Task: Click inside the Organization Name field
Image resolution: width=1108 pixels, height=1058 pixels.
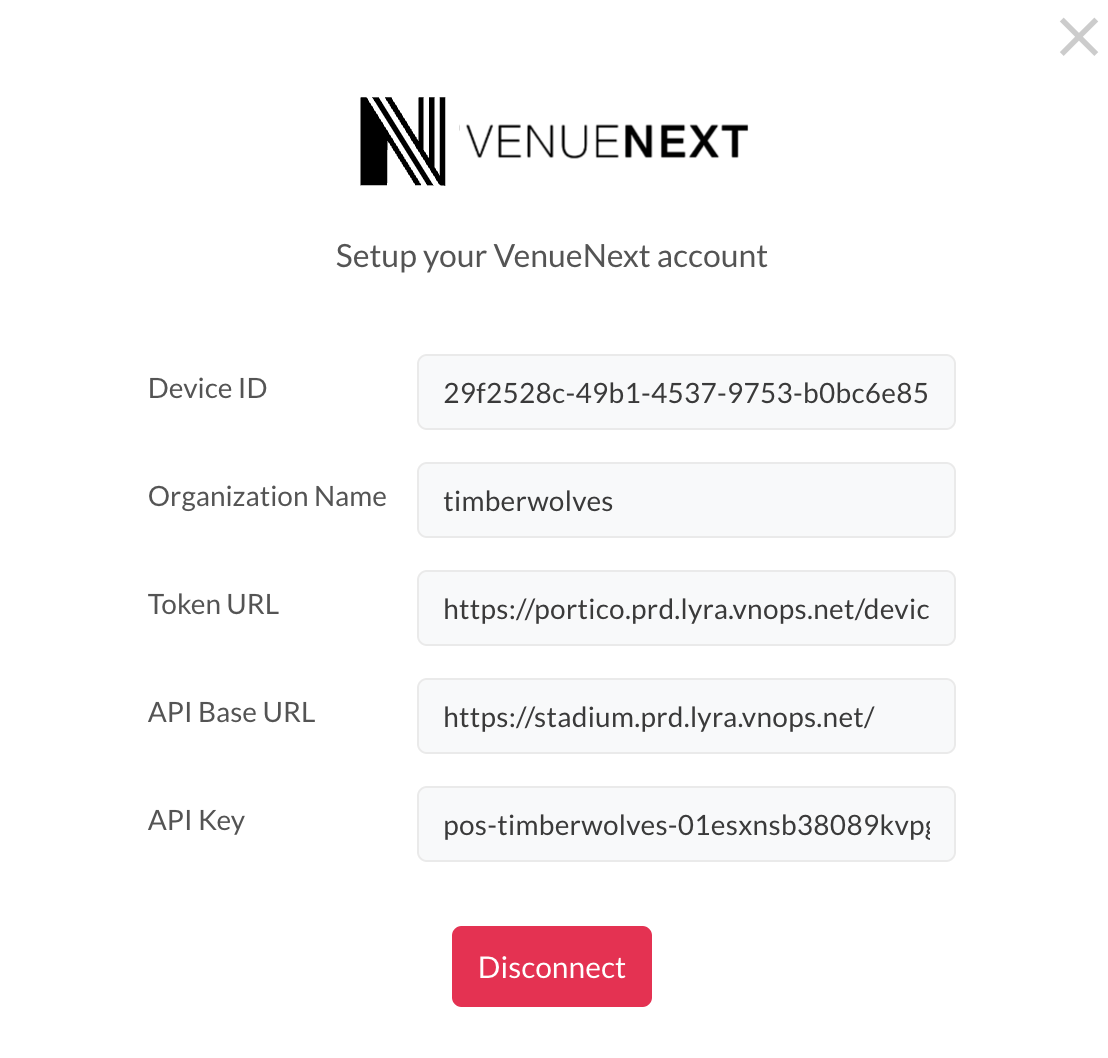Action: click(x=686, y=500)
